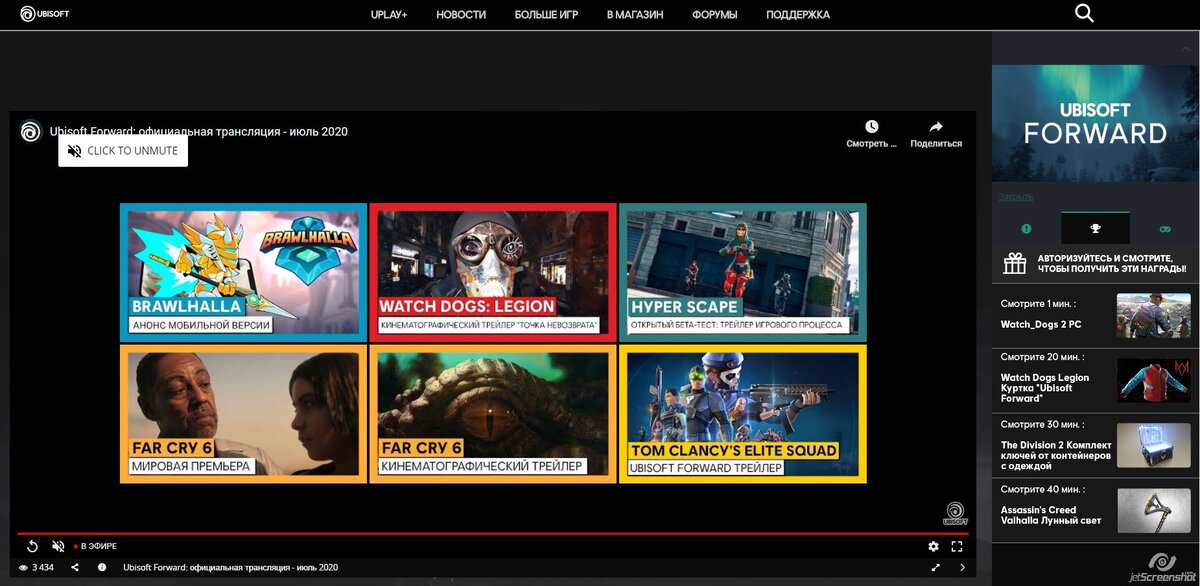
Task: Open the UPLAY+ menu item
Action: pos(389,15)
